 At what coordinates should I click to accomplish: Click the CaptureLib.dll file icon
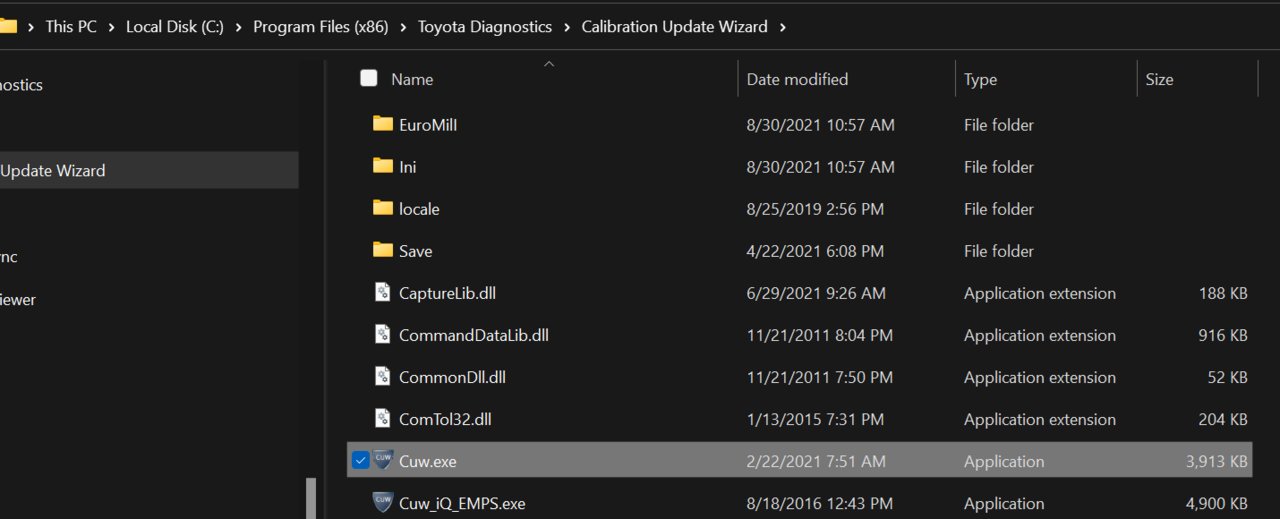(x=382, y=292)
